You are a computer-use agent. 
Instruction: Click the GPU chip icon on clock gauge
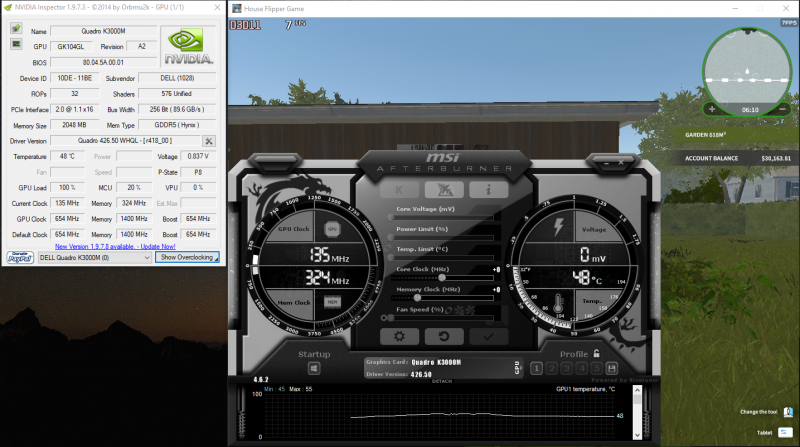tap(332, 229)
